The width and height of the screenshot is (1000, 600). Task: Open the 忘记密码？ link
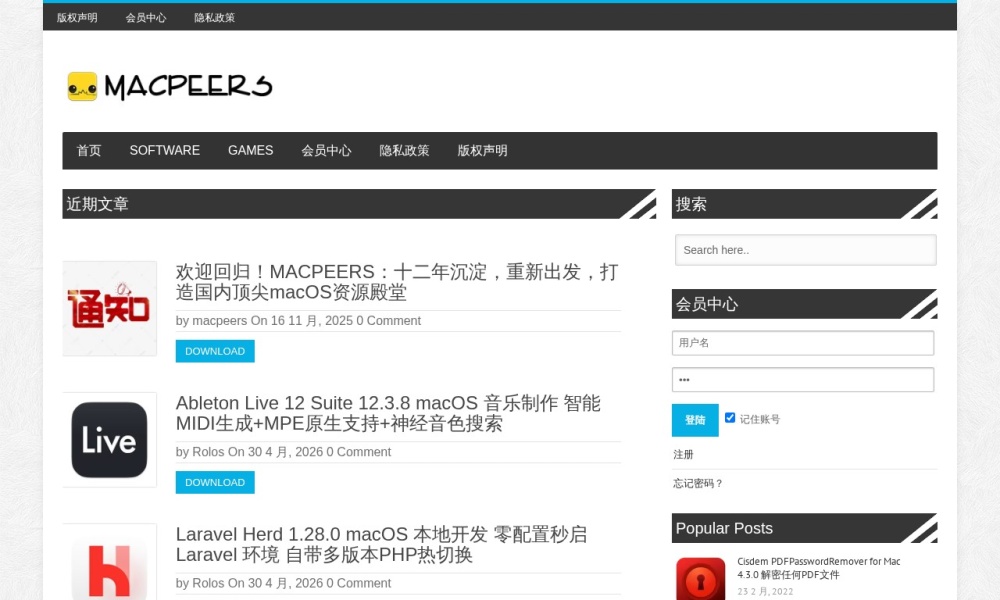pos(698,483)
